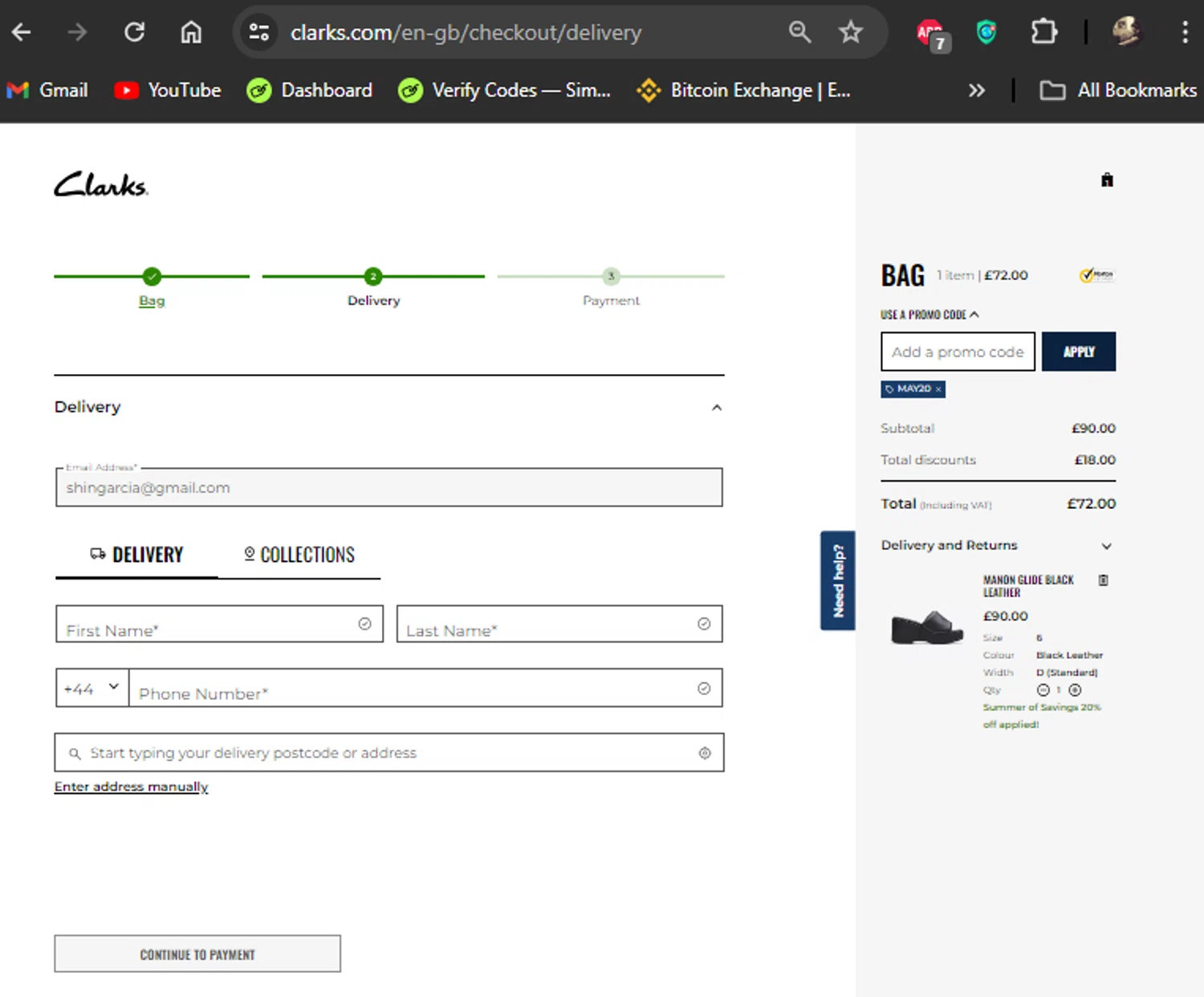Image resolution: width=1204 pixels, height=997 pixels.
Task: Click Continue to Payment button
Action: pos(197,954)
